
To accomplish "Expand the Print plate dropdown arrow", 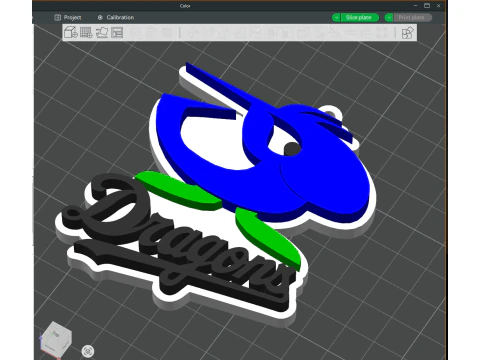I will click(x=389, y=18).
